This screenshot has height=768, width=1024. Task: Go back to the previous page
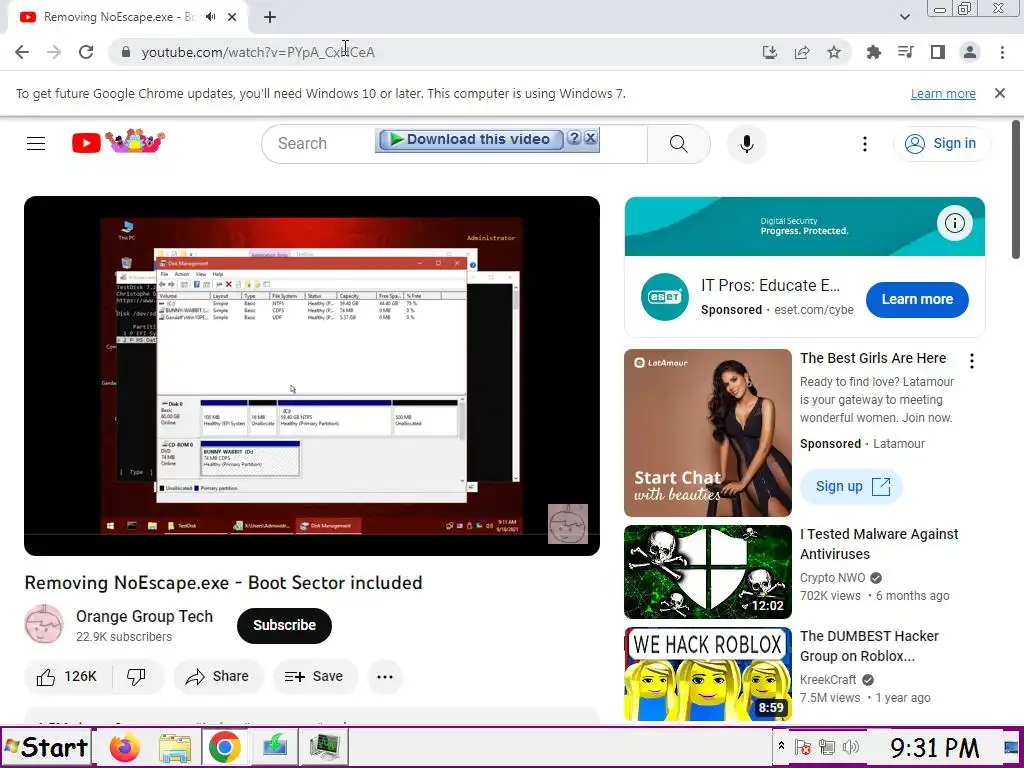tap(22, 52)
